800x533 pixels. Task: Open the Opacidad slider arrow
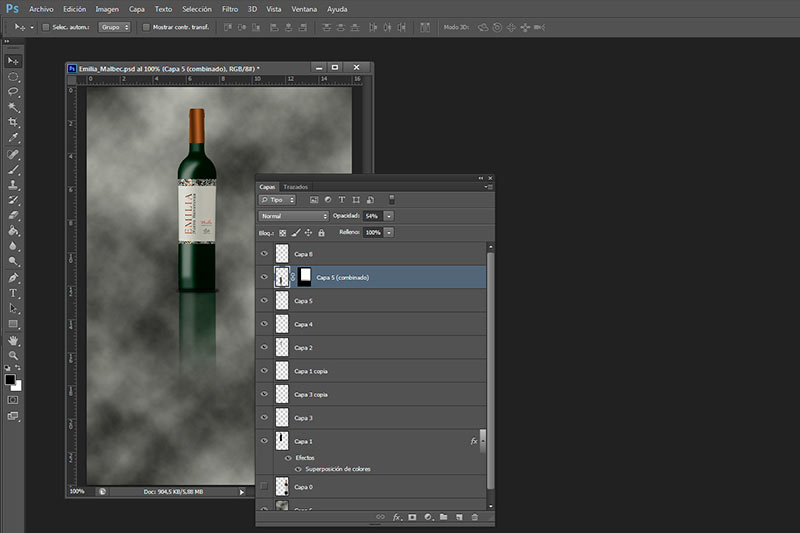pos(389,216)
